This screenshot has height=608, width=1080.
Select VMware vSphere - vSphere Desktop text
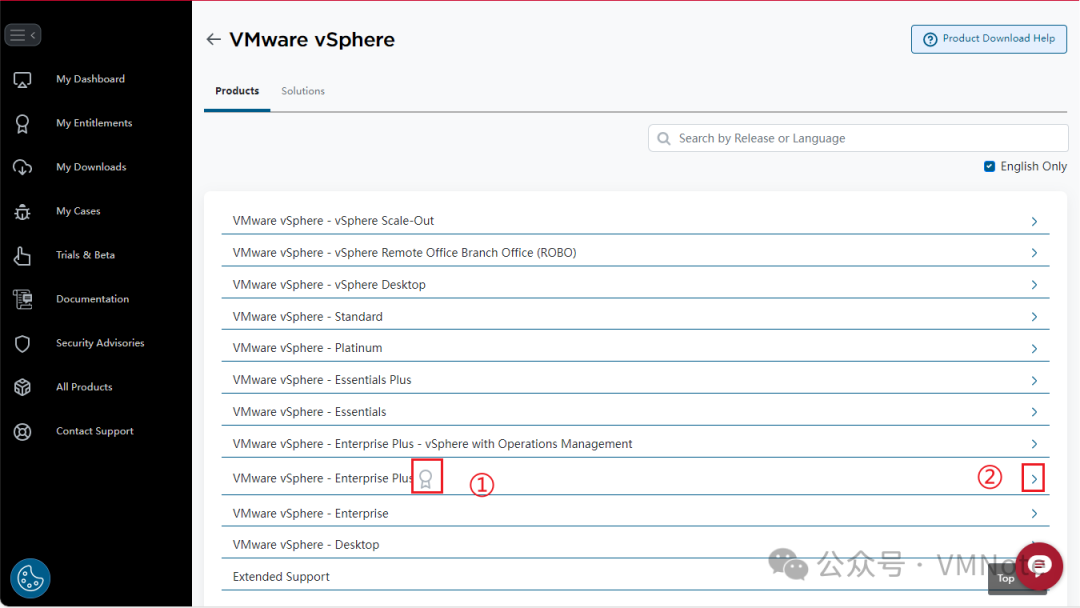[x=329, y=284]
